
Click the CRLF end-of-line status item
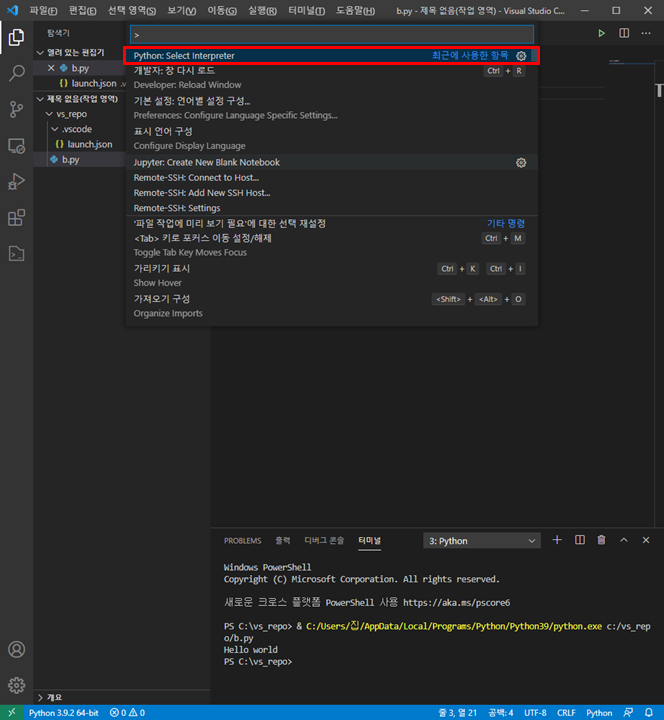pyautogui.click(x=566, y=713)
